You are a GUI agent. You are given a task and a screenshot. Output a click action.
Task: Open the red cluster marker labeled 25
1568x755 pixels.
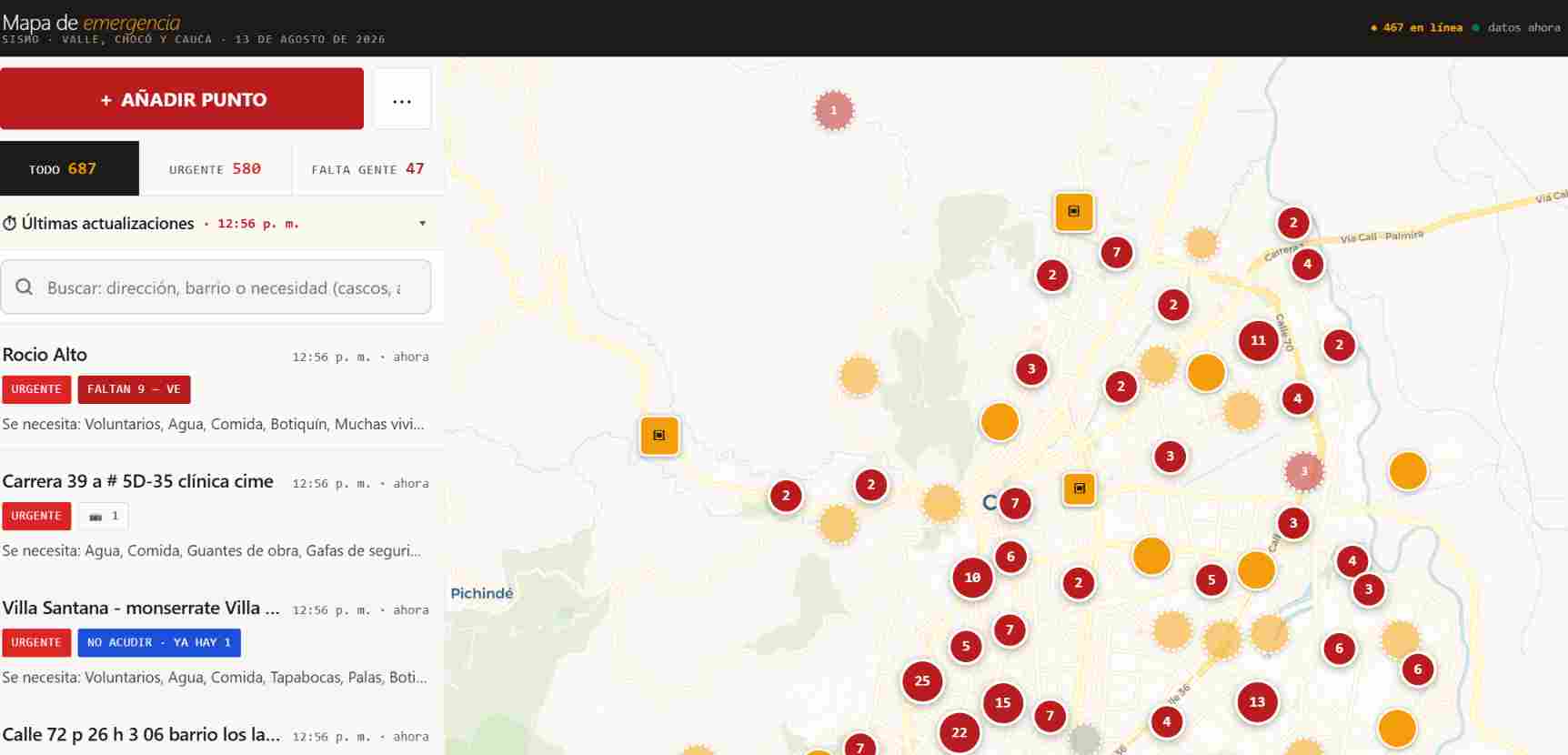pos(922,680)
